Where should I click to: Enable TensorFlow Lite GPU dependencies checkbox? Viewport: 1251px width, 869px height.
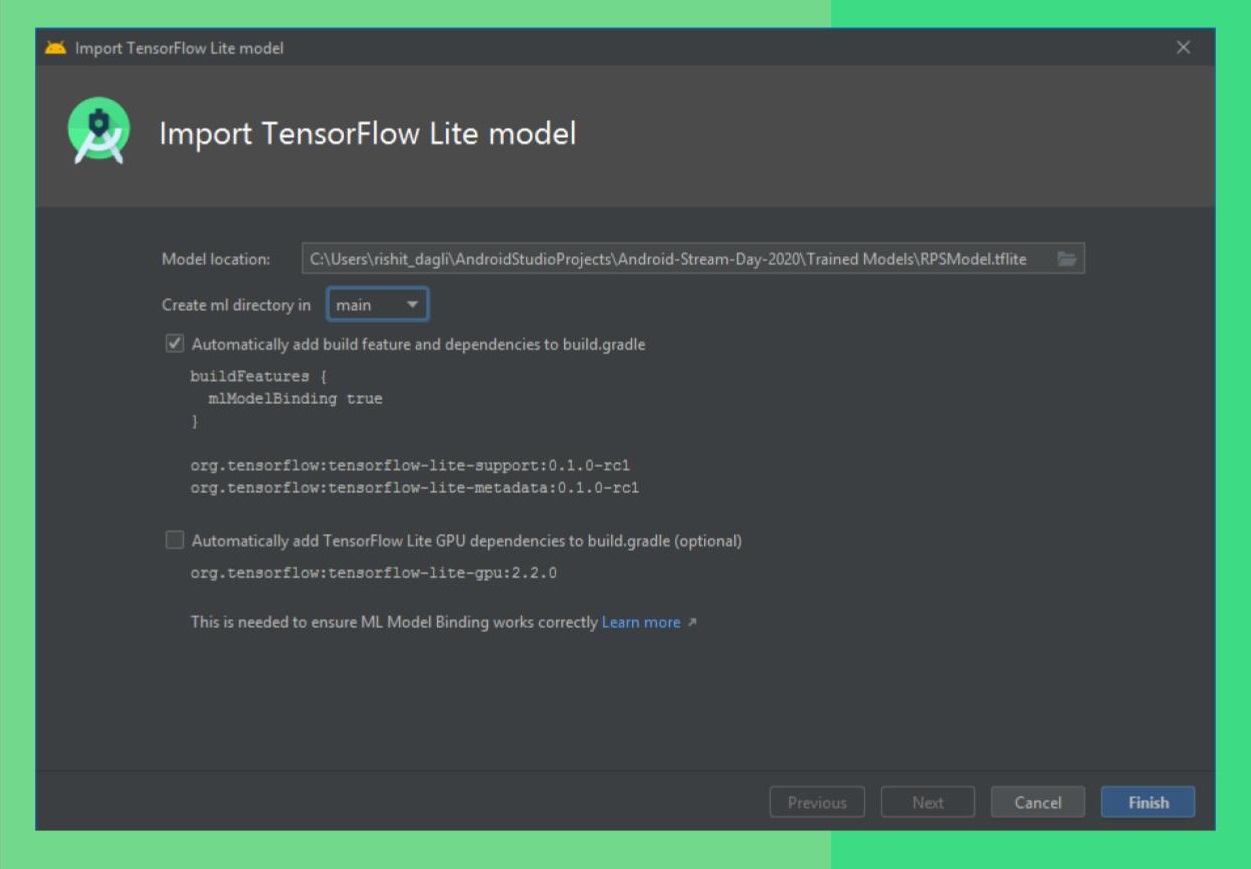click(x=175, y=540)
